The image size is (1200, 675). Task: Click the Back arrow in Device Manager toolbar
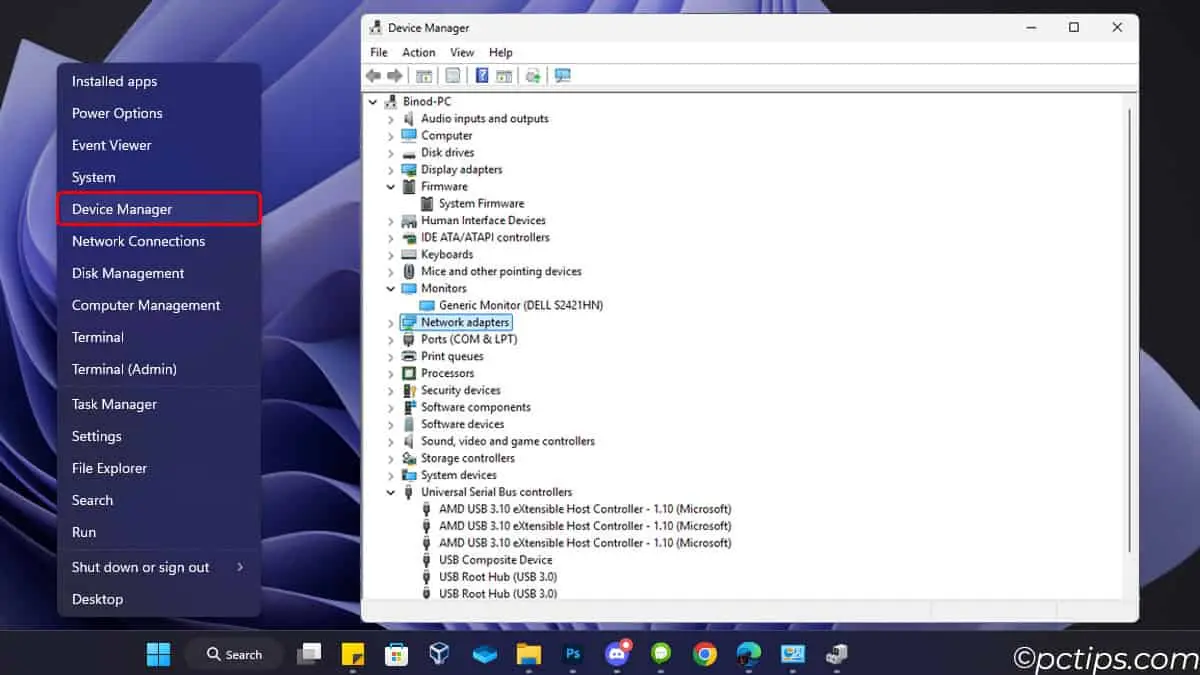(373, 76)
